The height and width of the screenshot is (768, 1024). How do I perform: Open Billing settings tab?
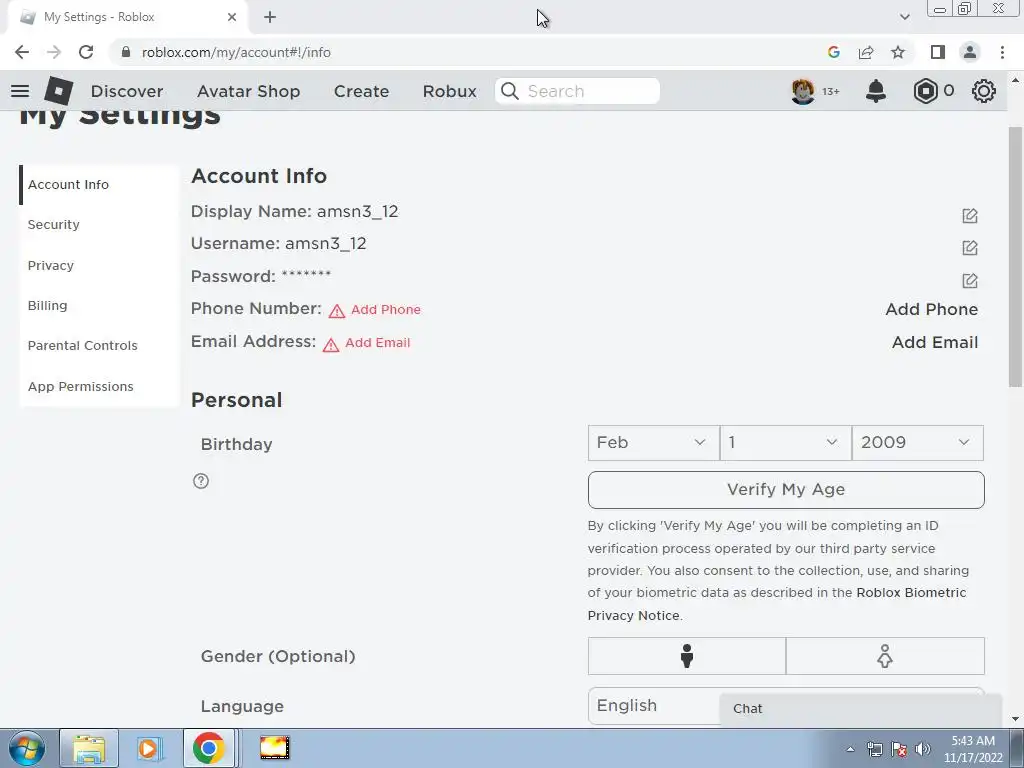click(99, 306)
